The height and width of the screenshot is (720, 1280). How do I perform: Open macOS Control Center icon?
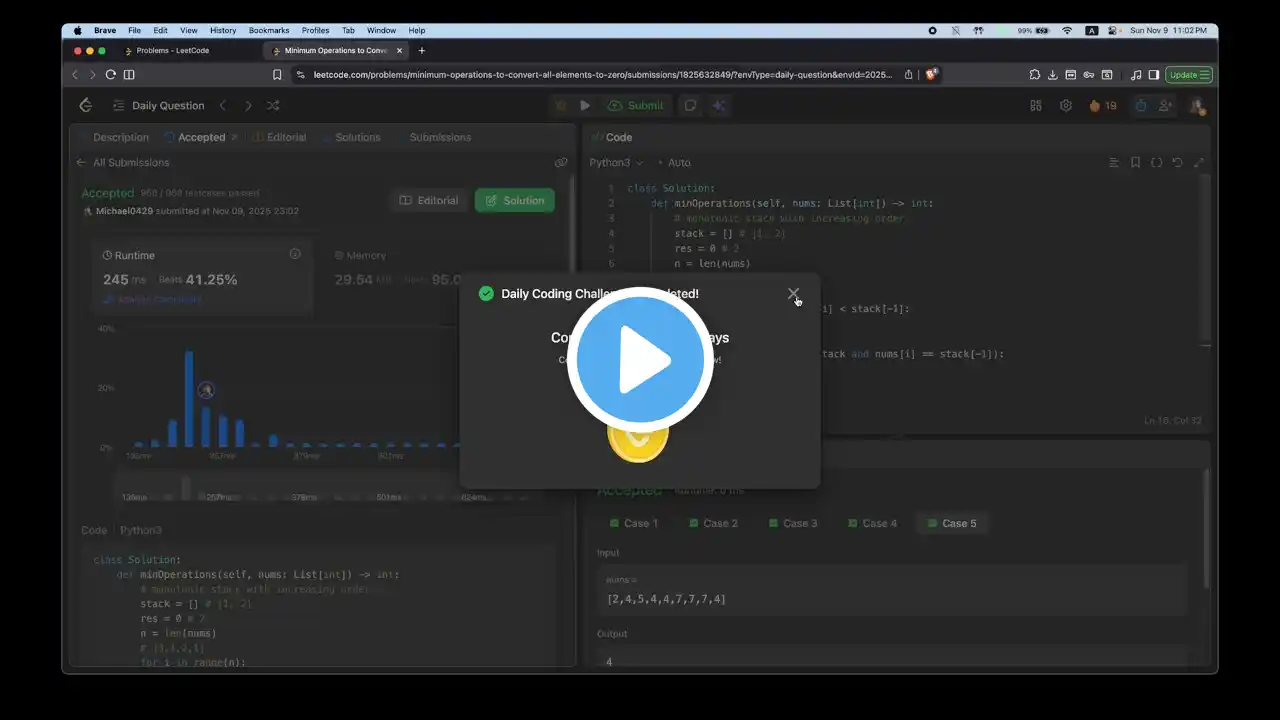coord(1111,30)
